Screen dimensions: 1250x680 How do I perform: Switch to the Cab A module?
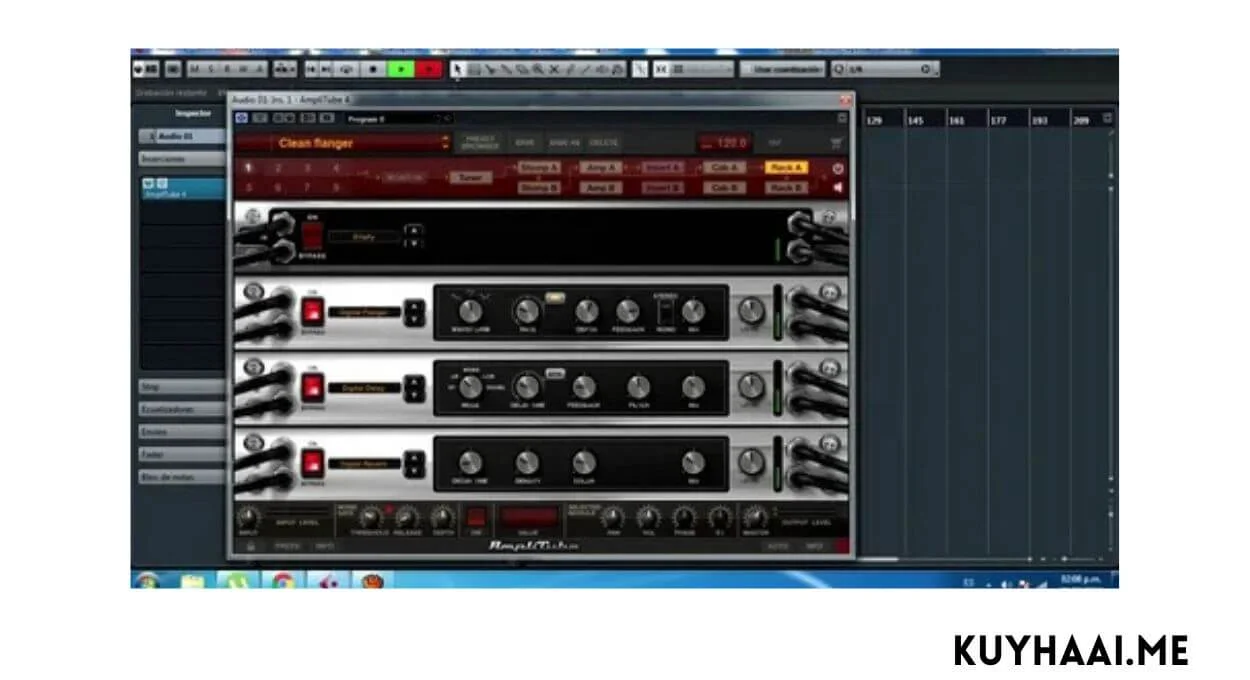723,168
